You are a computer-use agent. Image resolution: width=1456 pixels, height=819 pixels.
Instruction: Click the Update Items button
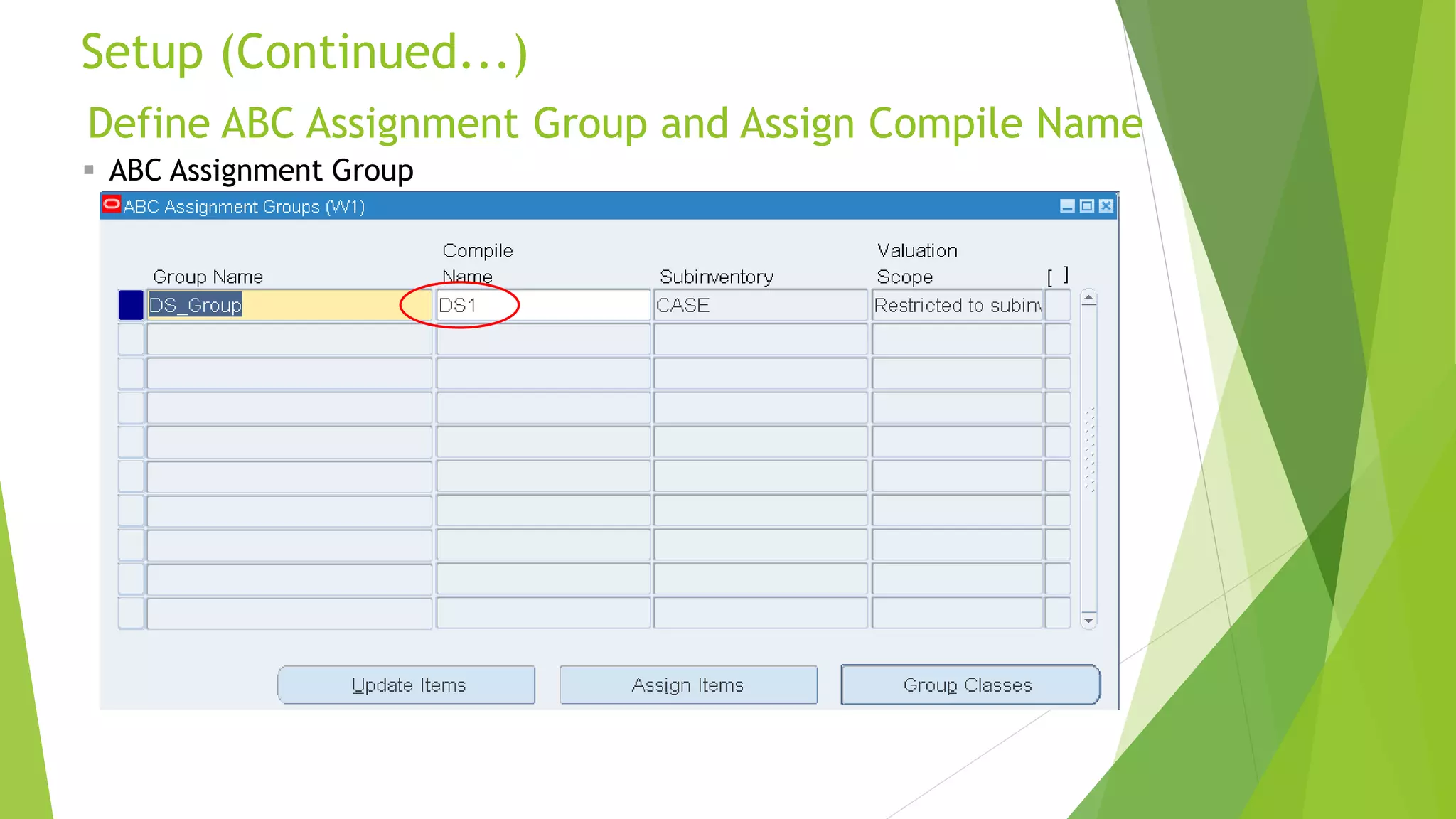[x=406, y=685]
